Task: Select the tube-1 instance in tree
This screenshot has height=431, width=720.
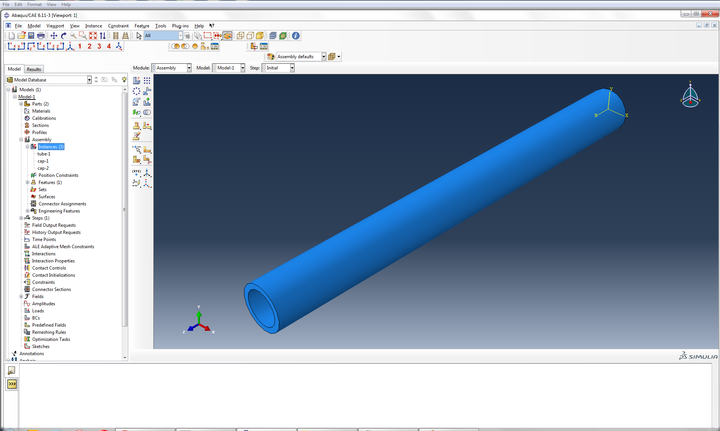Action: (44, 154)
